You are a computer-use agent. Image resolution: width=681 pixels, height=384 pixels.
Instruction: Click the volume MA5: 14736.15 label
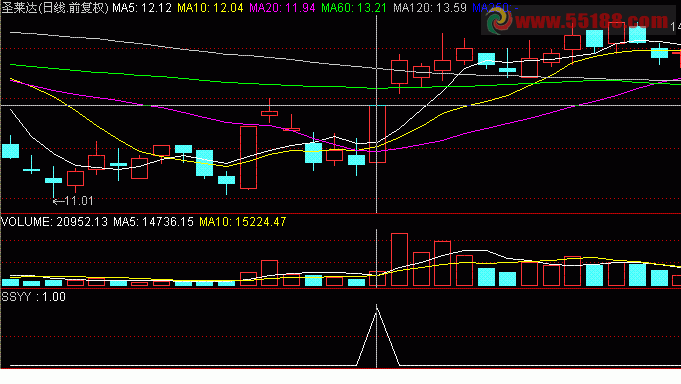(x=153, y=222)
